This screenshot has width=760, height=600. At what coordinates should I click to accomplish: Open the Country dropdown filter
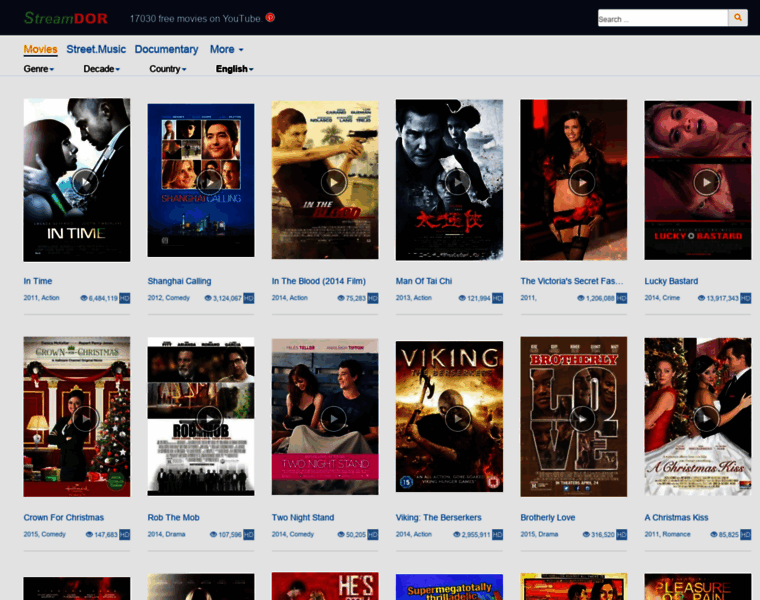tap(168, 69)
